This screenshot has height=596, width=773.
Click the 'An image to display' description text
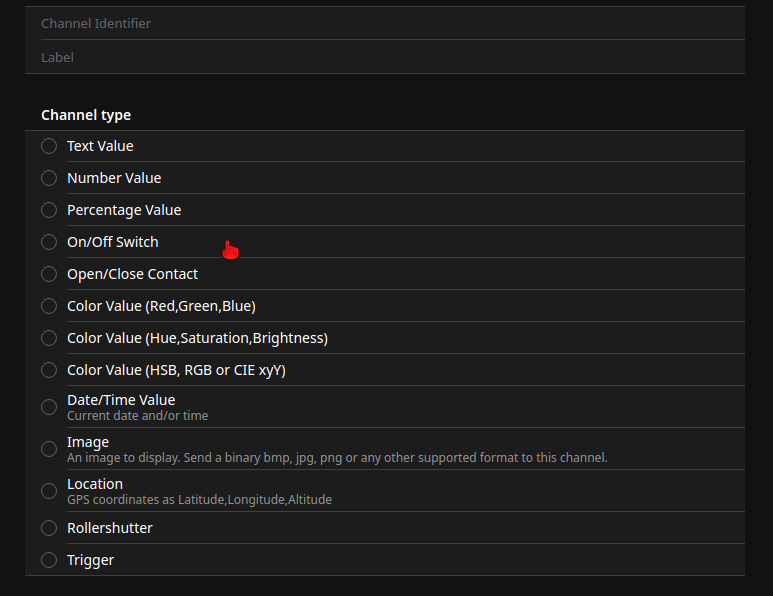[337, 458]
